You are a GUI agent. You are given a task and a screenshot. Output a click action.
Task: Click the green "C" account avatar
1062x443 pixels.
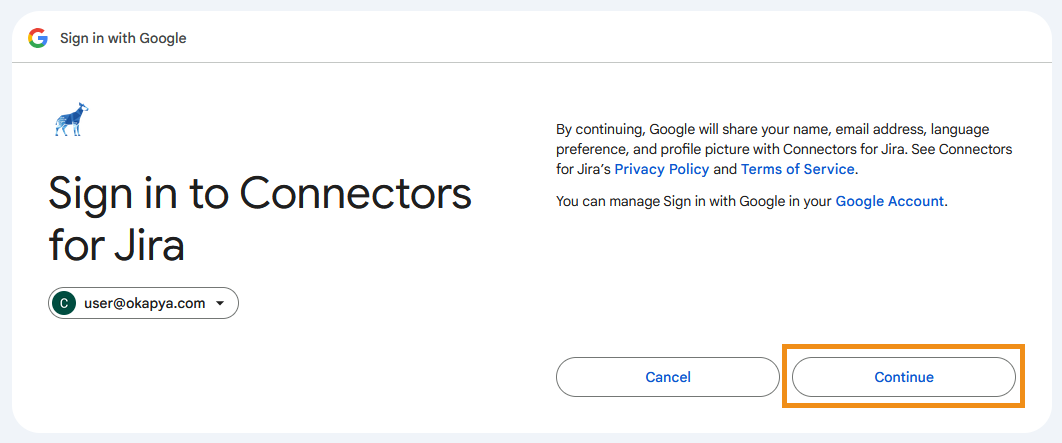[65, 304]
